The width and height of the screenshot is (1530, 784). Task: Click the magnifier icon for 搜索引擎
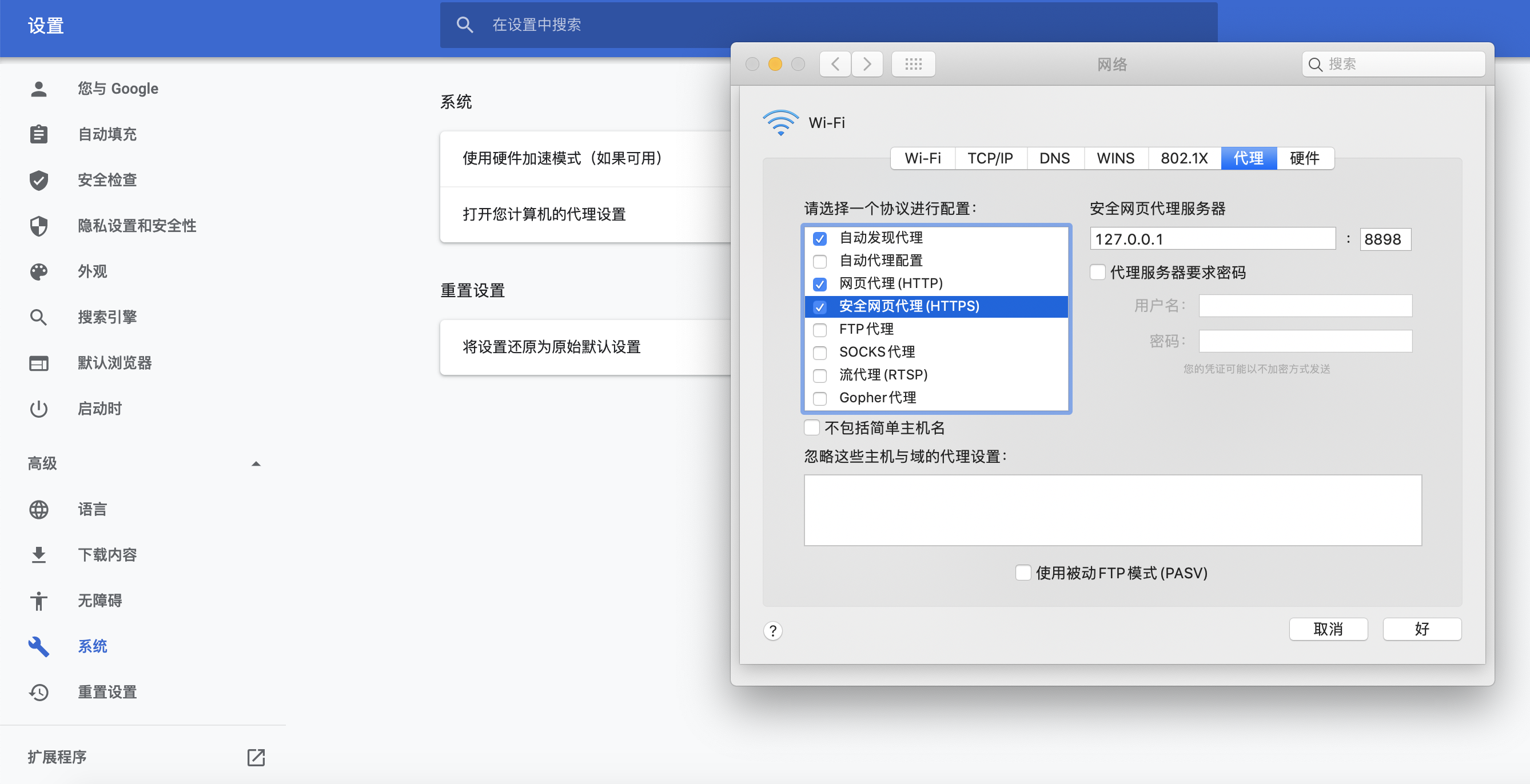coord(39,317)
